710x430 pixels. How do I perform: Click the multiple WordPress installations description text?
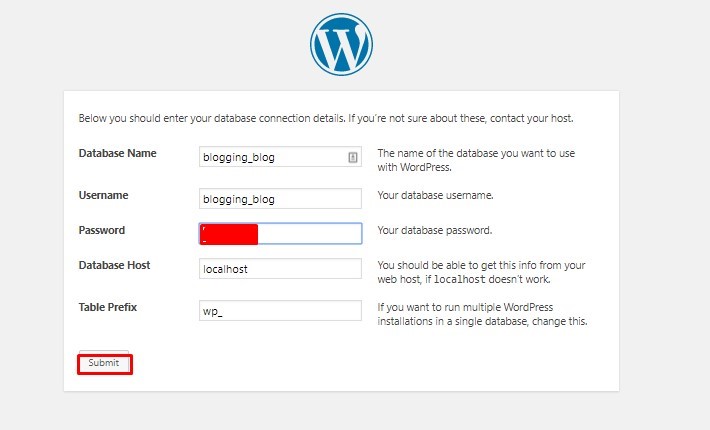tap(482, 314)
